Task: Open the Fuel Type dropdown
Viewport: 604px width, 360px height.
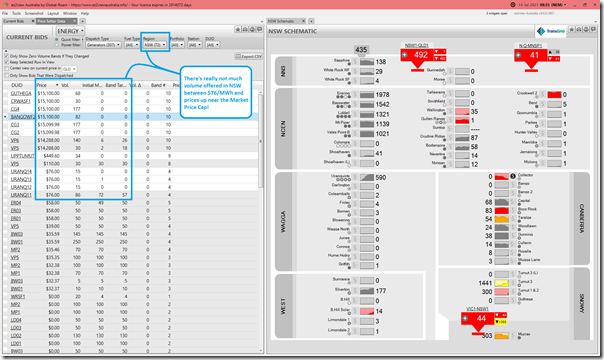Action: pos(131,45)
